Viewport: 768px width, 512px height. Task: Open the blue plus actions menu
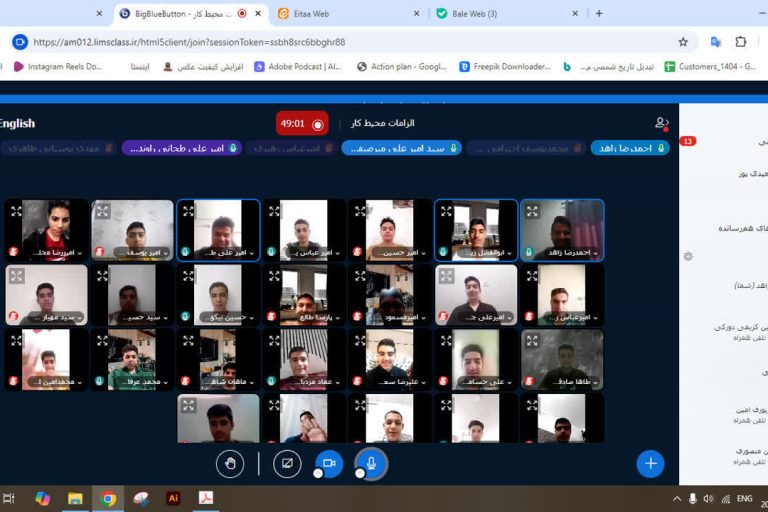pyautogui.click(x=650, y=463)
